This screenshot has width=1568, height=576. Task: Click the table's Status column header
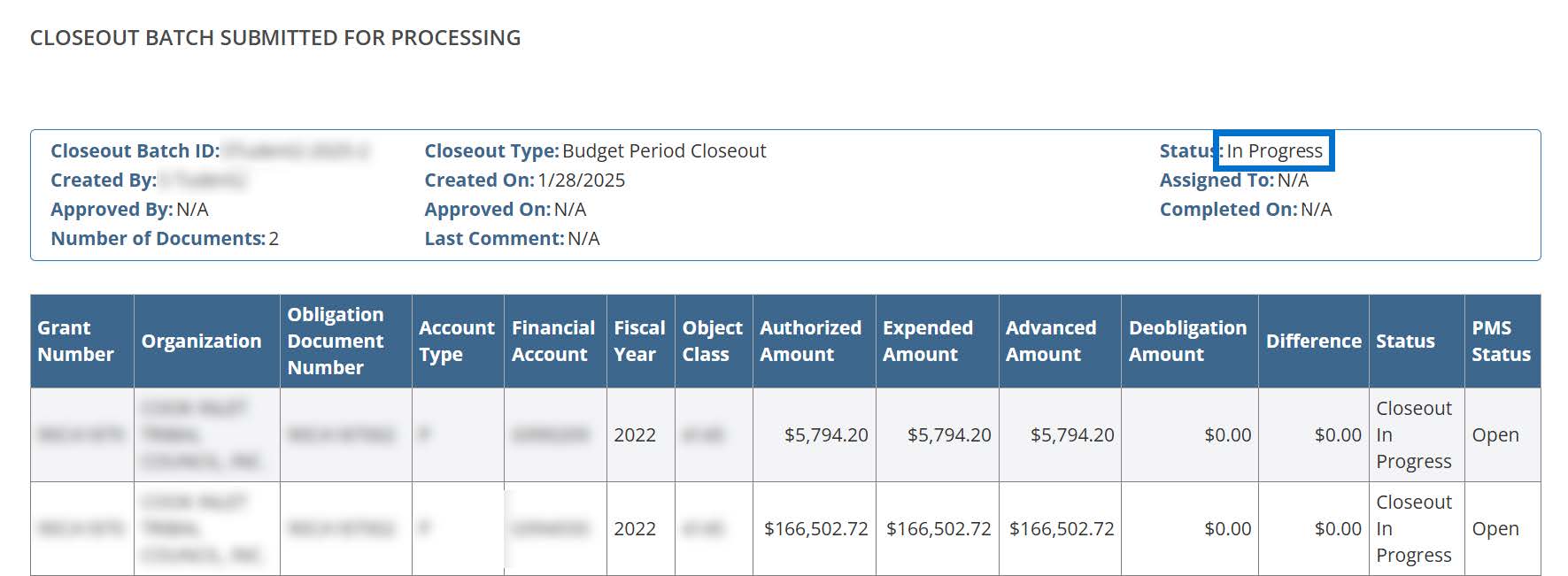(1405, 341)
